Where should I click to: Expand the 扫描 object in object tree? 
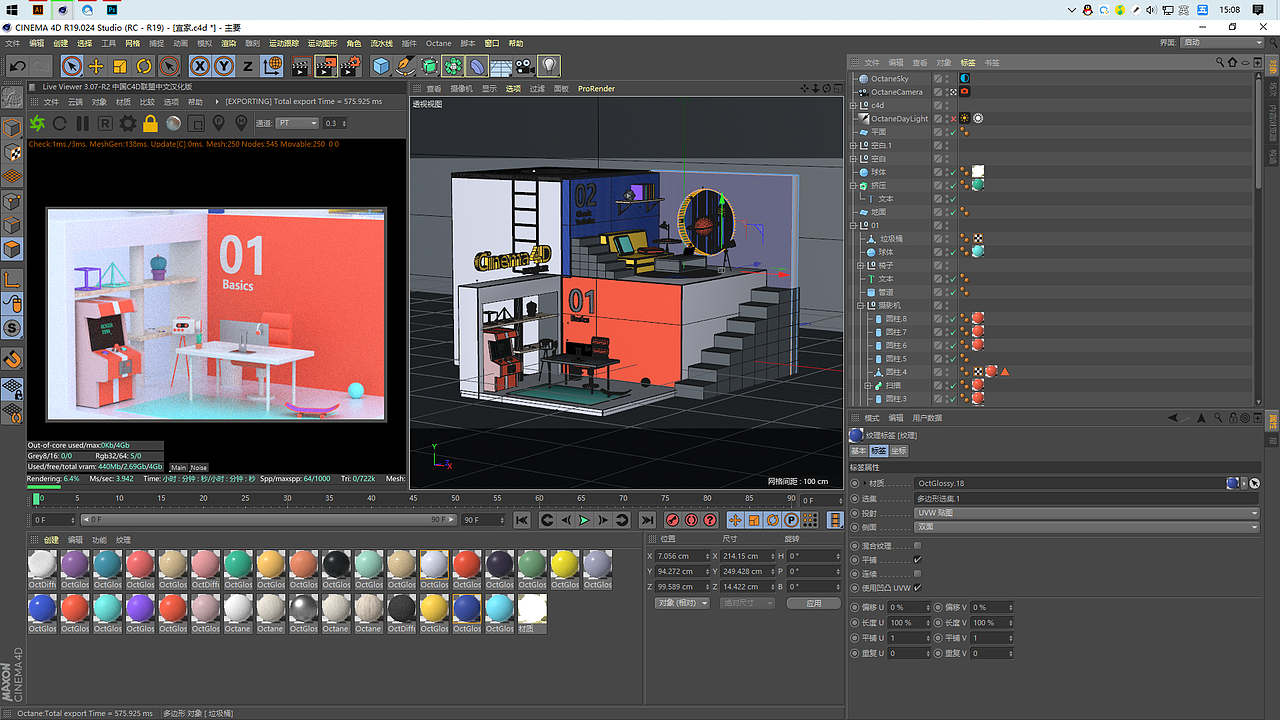pos(868,385)
